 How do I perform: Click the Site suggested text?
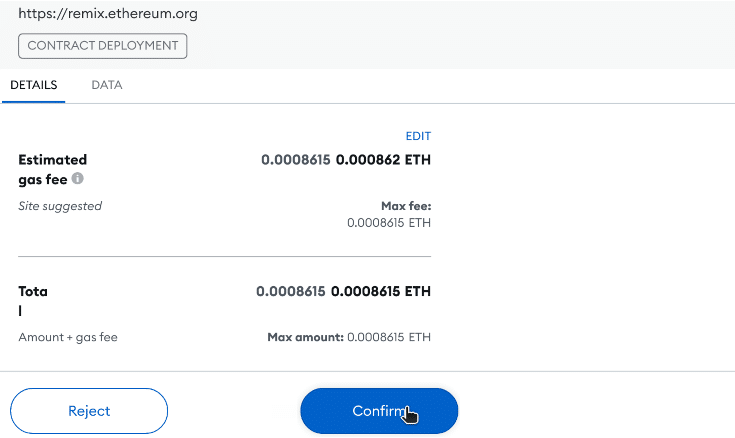[60, 206]
